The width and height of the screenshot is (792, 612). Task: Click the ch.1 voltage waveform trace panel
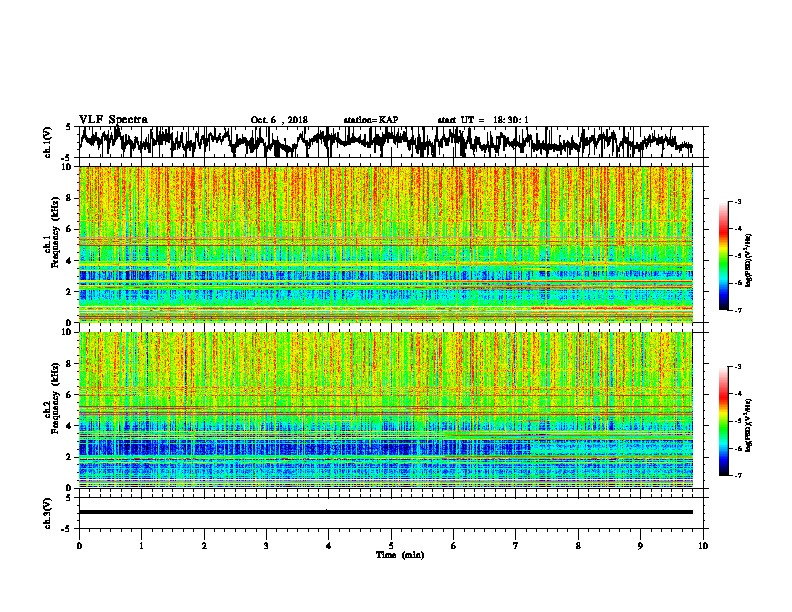pos(391,142)
